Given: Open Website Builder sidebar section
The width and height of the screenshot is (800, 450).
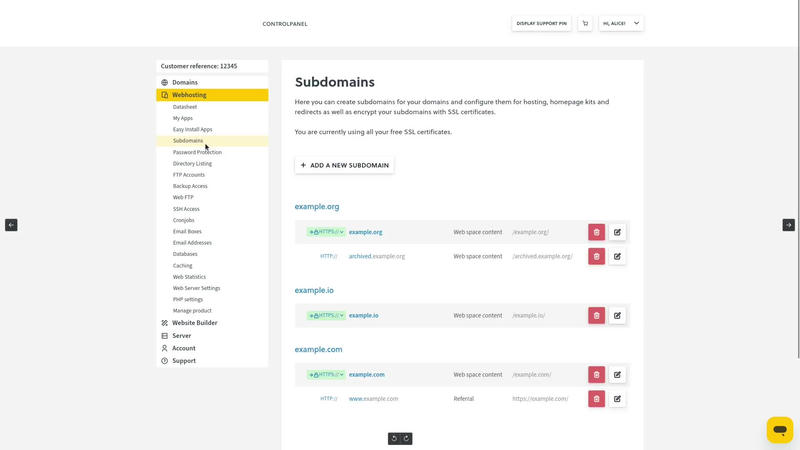Looking at the screenshot, I should [x=194, y=323].
